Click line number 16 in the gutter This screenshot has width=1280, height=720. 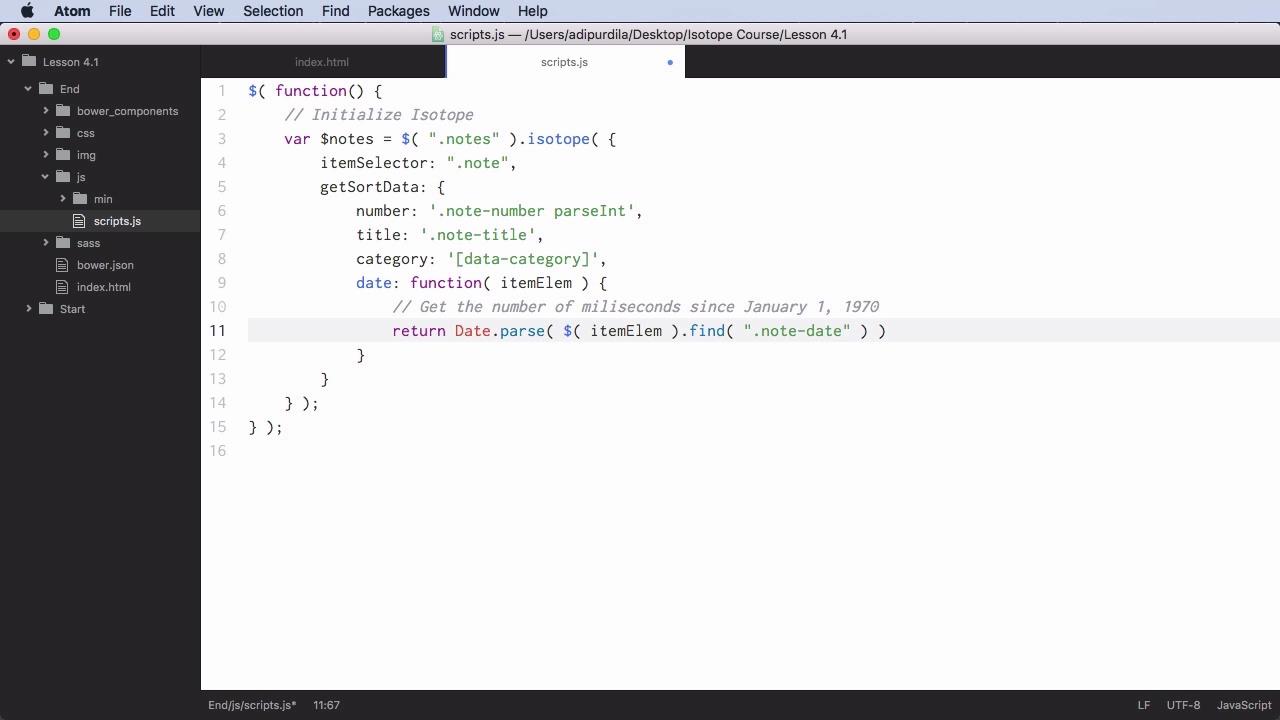tap(218, 451)
